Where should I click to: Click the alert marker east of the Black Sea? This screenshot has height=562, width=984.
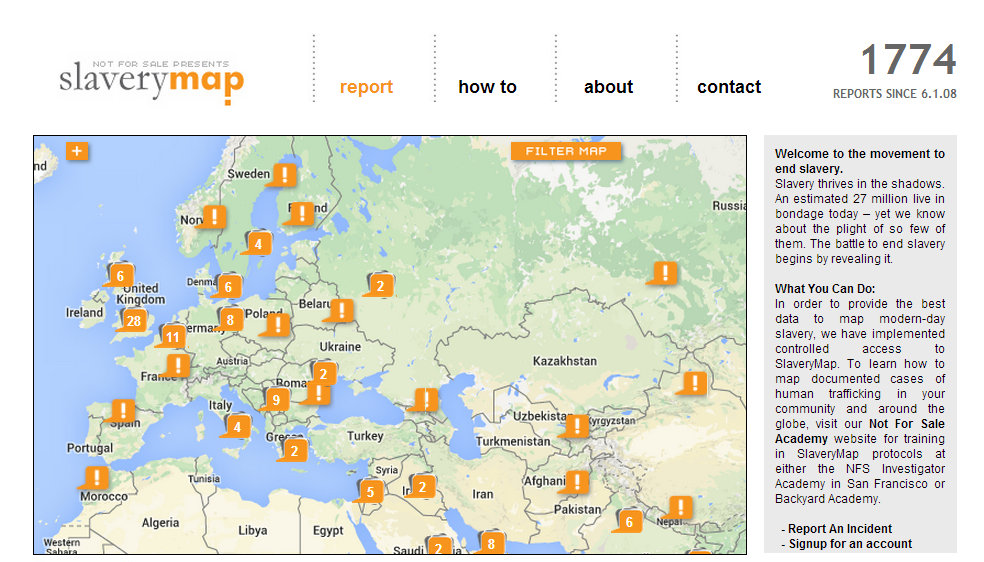425,399
